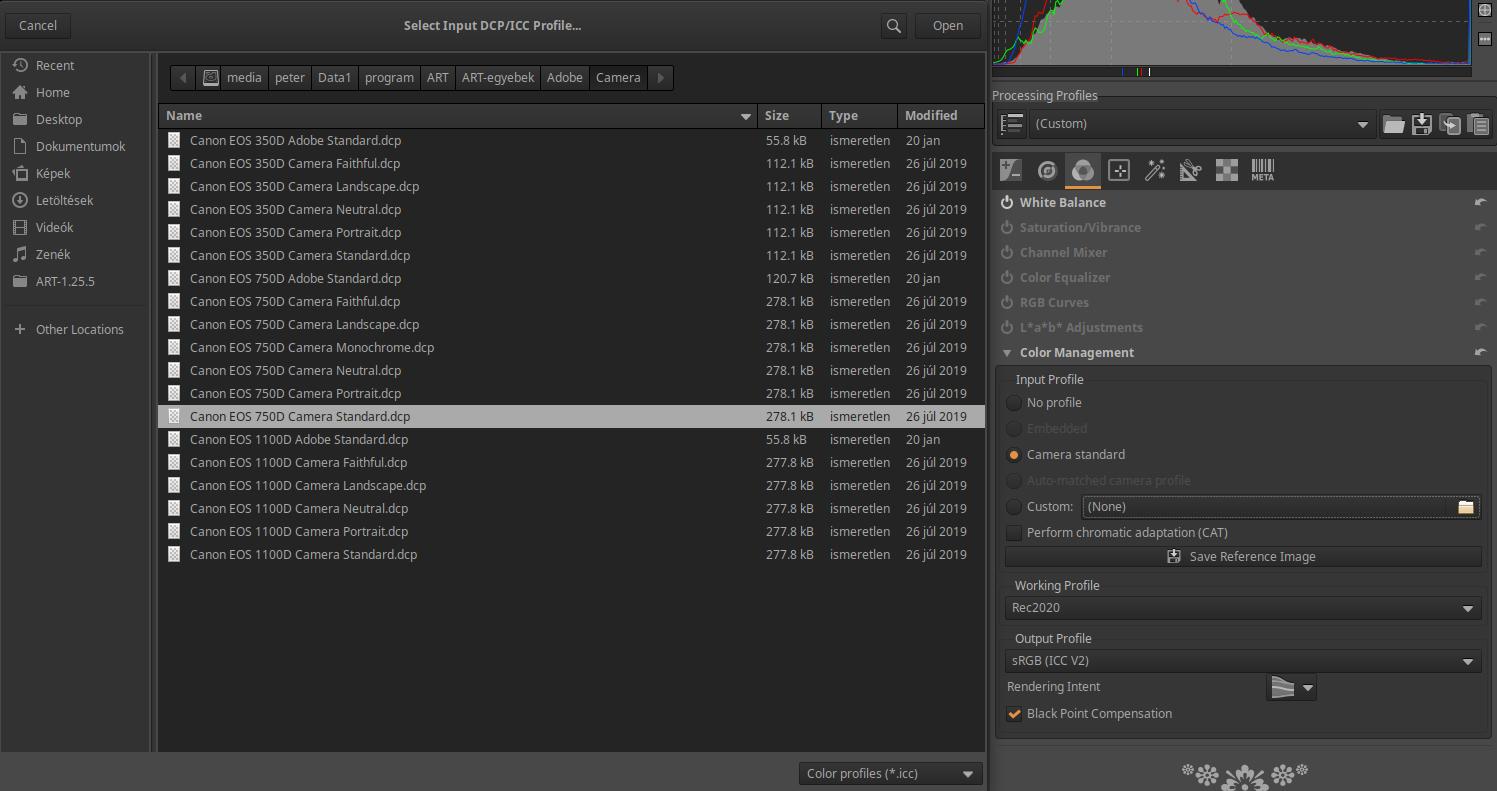Open the Color profiles (*.icc) file filter dropdown
This screenshot has height=791, width=1497.
(890, 774)
